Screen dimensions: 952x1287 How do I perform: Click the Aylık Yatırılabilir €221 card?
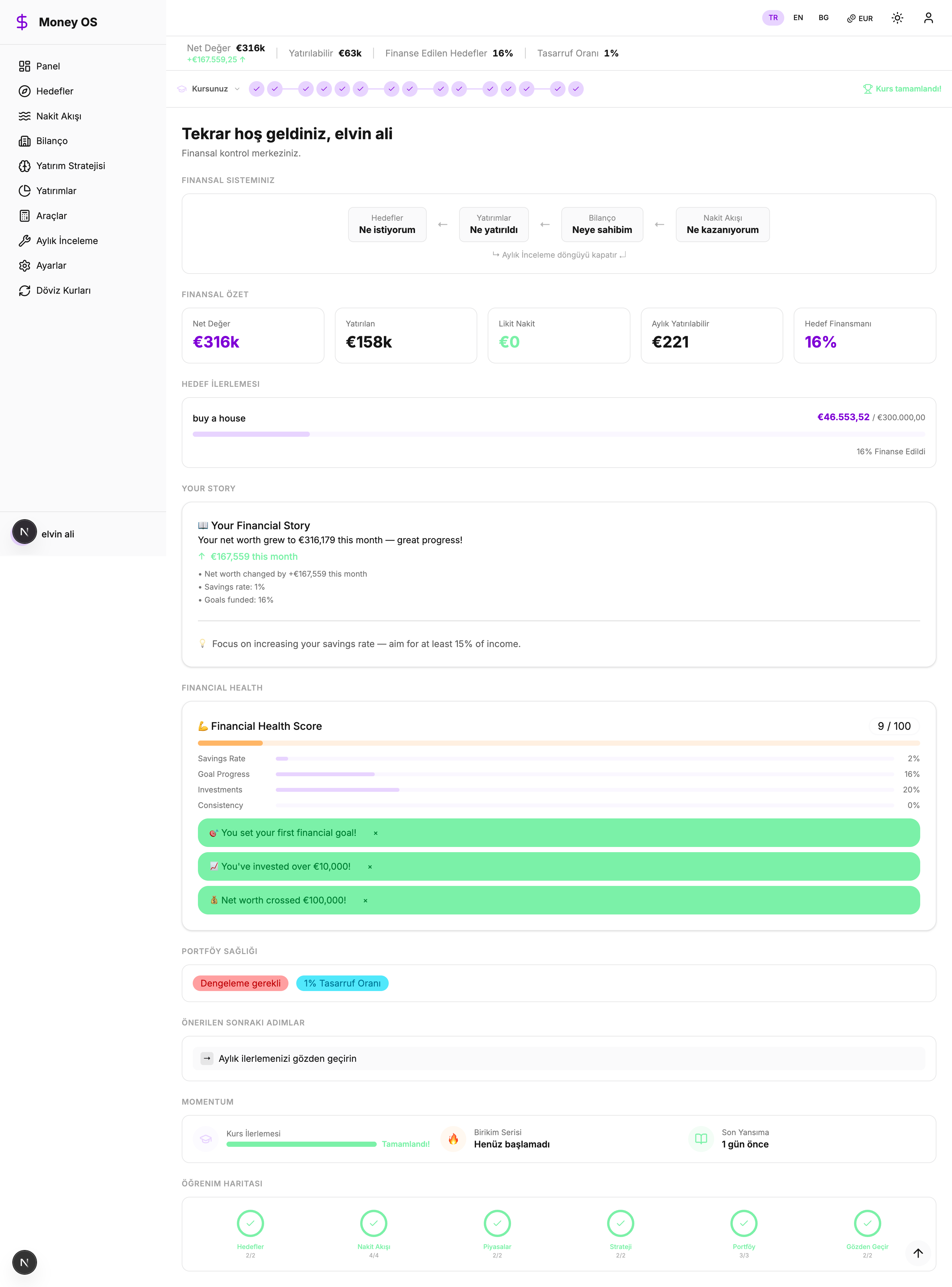(712, 336)
